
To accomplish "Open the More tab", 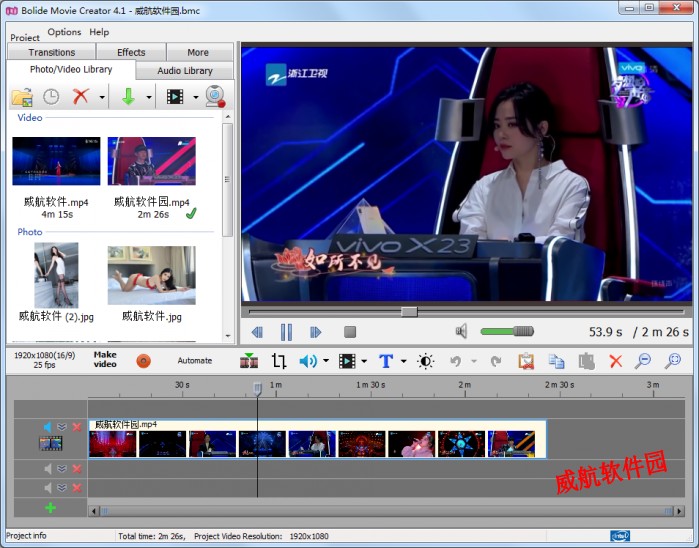I will [198, 52].
